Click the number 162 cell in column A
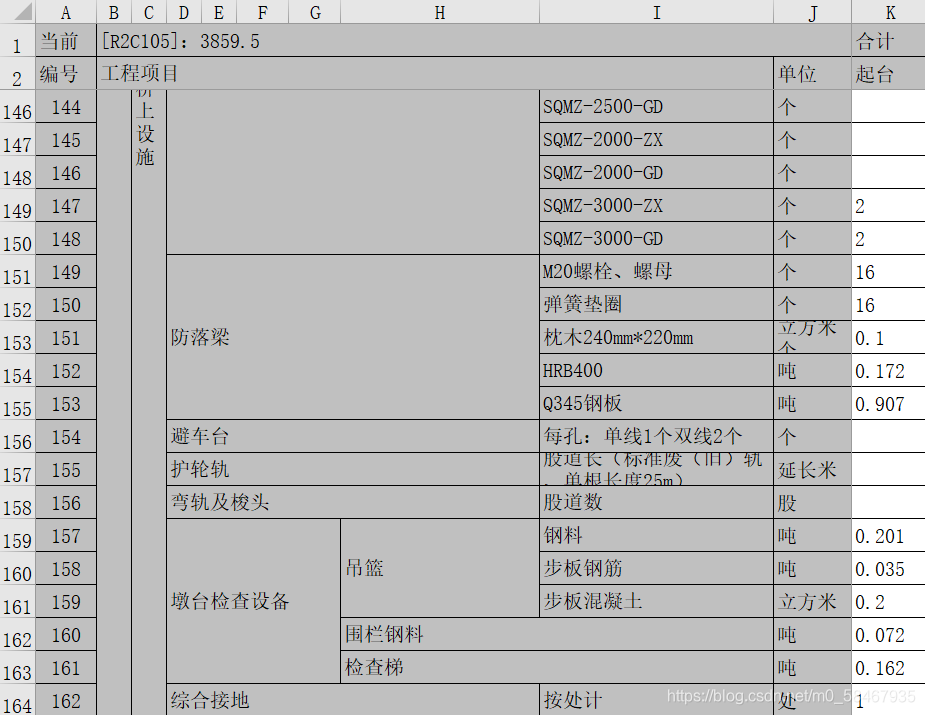Image resolution: width=925 pixels, height=715 pixels. click(x=66, y=700)
